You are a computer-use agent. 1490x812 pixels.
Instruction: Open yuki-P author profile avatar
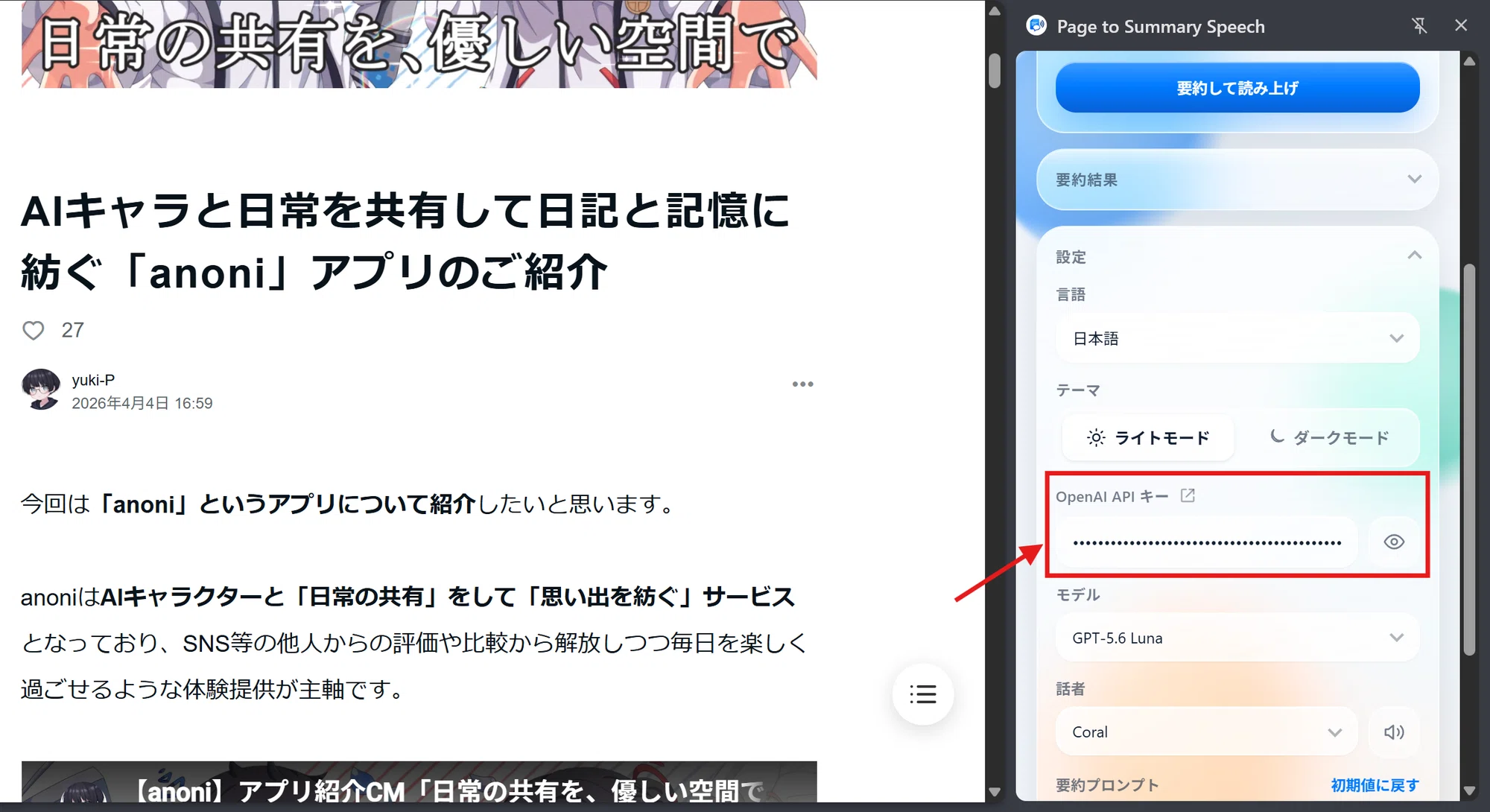pyautogui.click(x=41, y=389)
